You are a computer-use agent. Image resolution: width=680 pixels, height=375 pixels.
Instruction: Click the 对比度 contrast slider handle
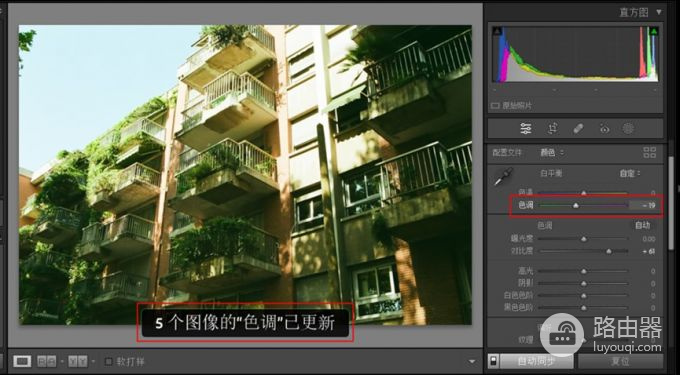[x=609, y=251]
